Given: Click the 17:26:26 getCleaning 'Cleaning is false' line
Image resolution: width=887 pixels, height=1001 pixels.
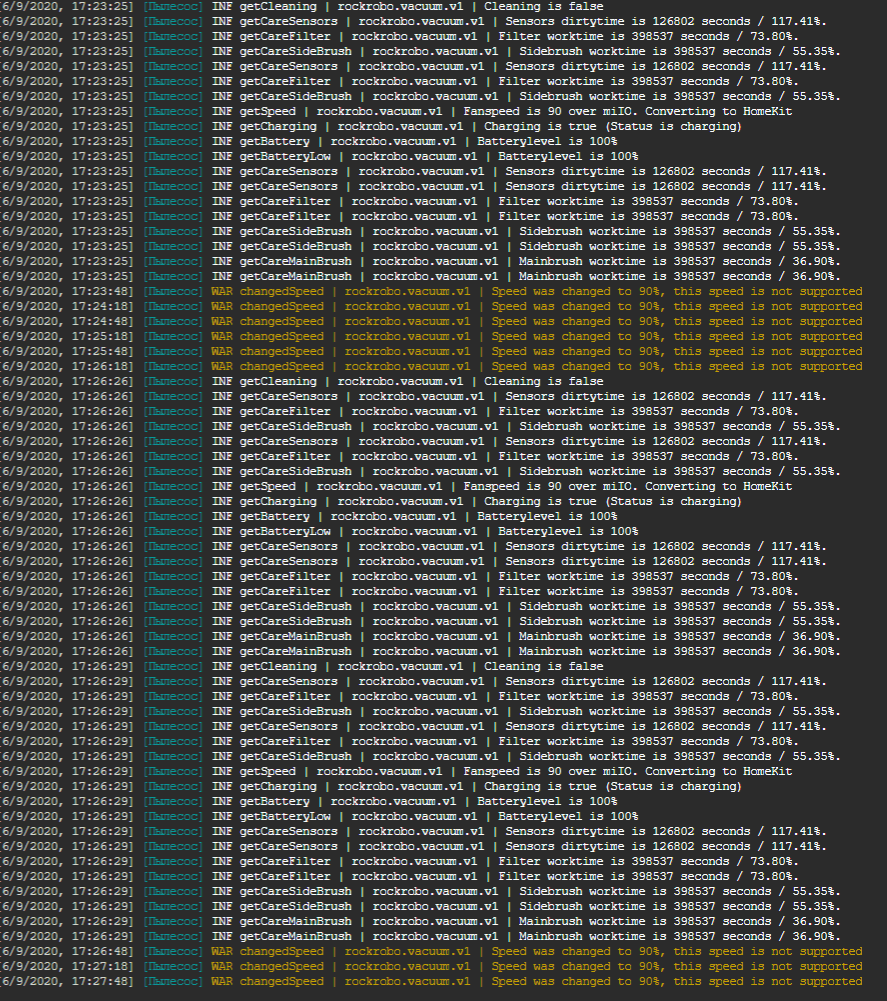Looking at the screenshot, I should point(301,381).
